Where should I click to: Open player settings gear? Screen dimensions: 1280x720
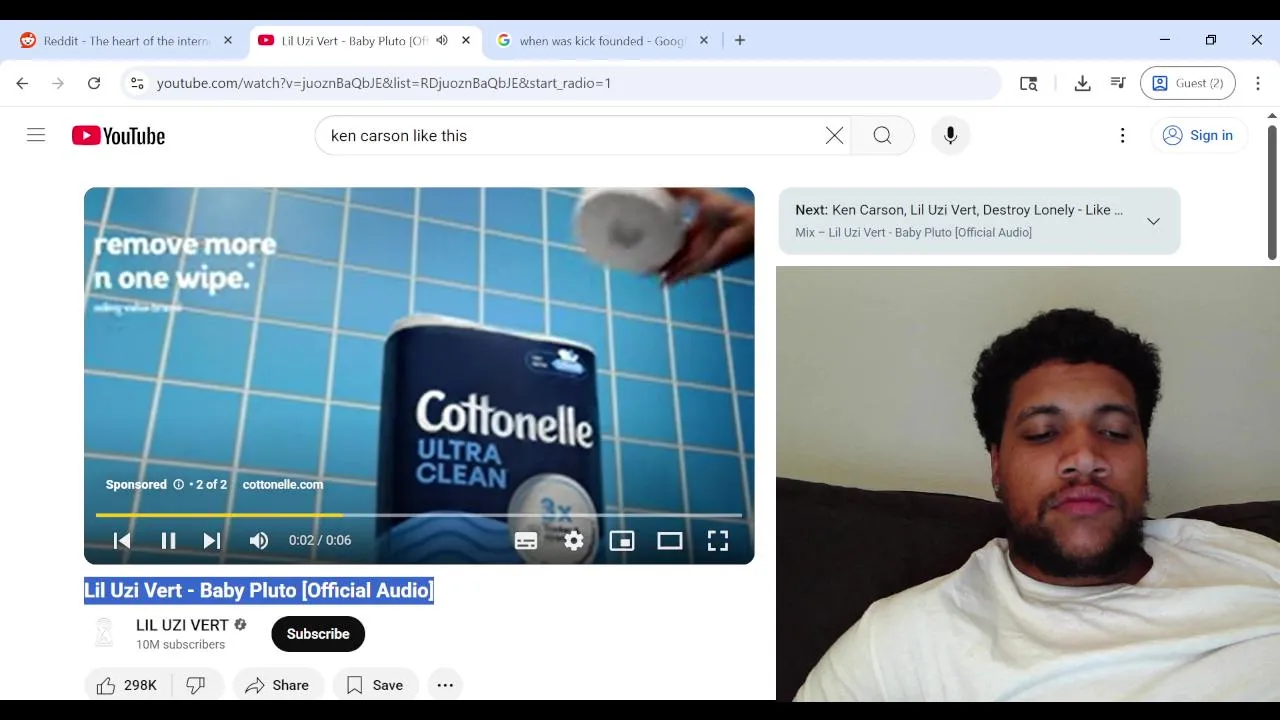tap(574, 541)
